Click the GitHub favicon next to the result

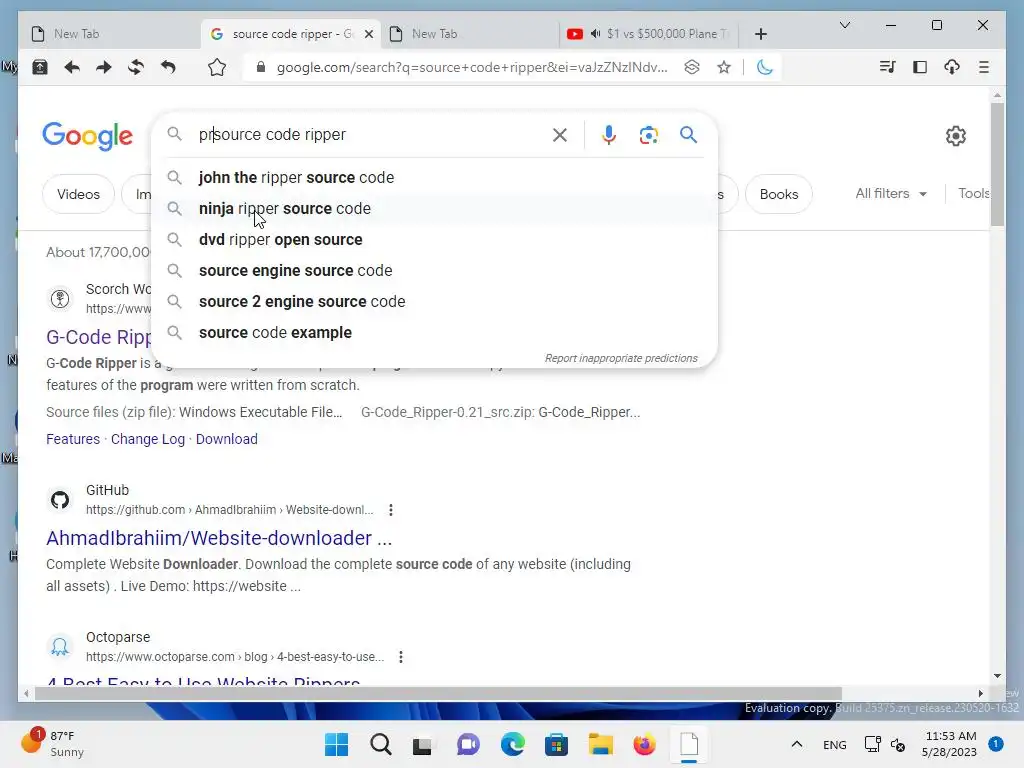click(60, 500)
